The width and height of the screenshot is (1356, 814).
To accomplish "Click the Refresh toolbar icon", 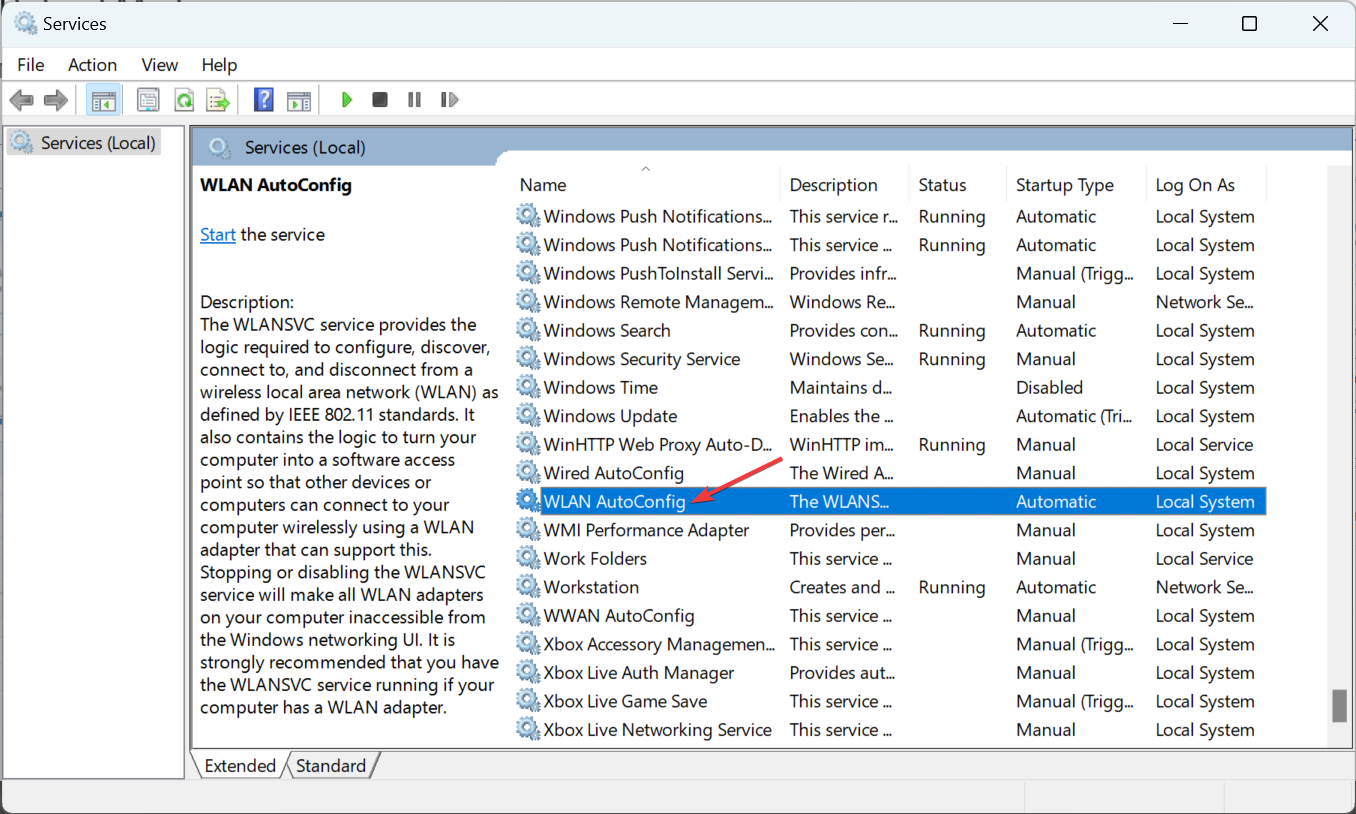I will [184, 100].
